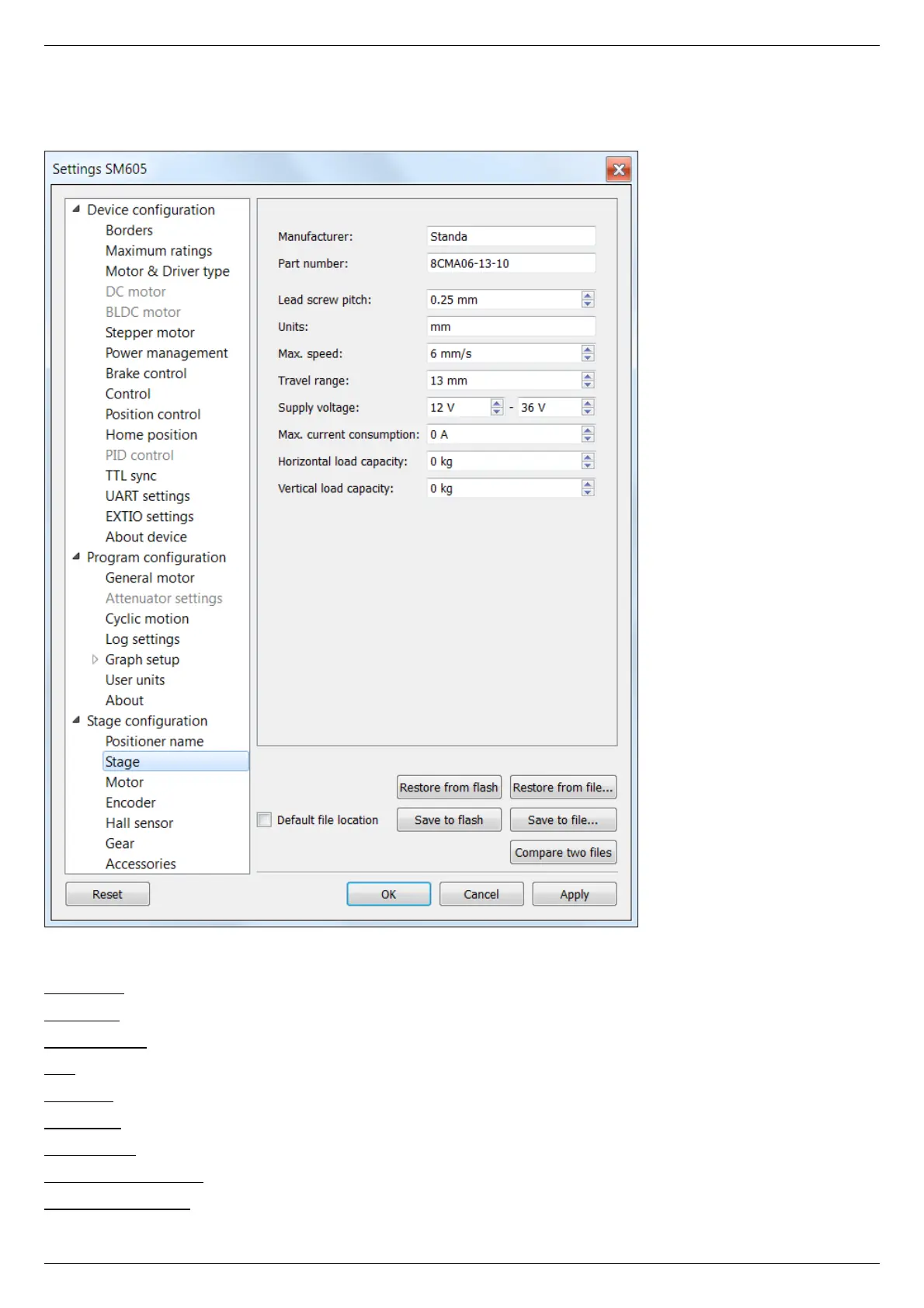Collapse the Program configuration tree group
Viewport: 924px width, 1308px height.
(76, 556)
